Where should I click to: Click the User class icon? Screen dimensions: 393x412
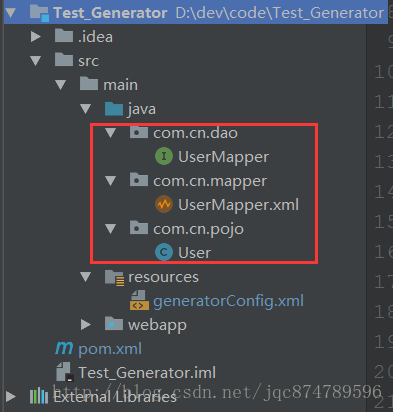click(164, 252)
